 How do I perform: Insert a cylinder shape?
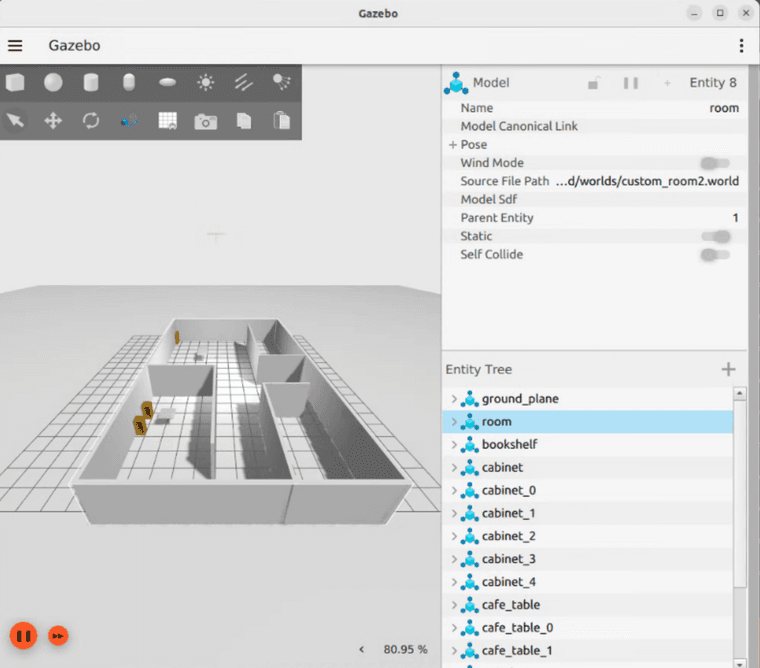[x=91, y=82]
